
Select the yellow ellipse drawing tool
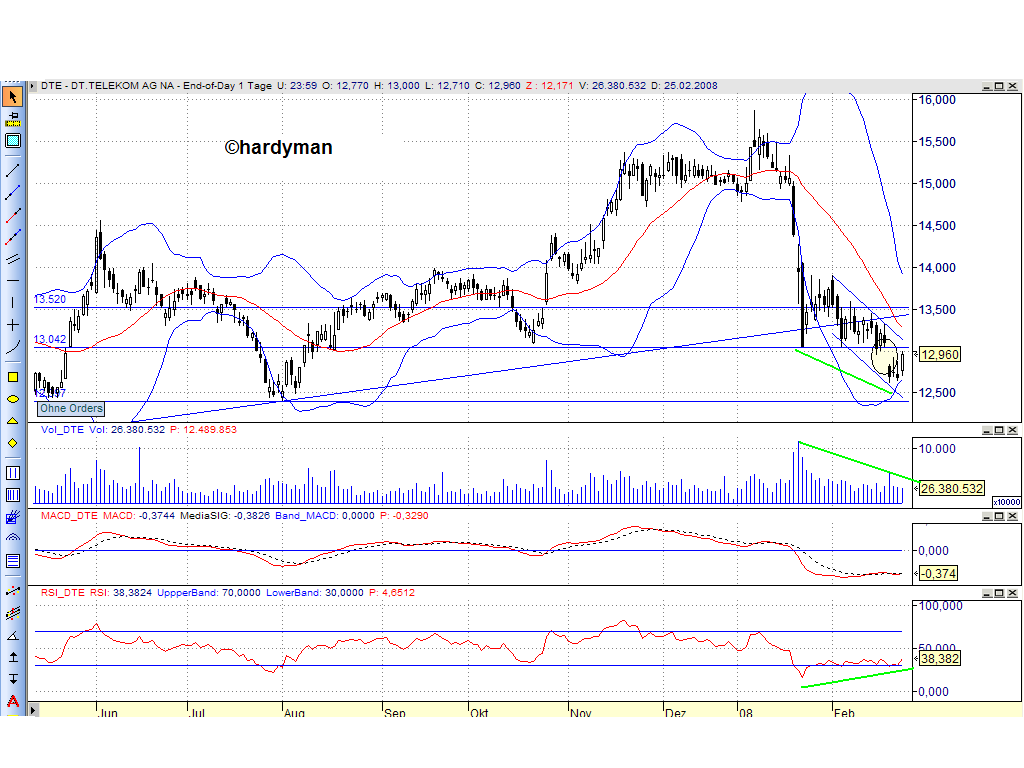point(14,398)
